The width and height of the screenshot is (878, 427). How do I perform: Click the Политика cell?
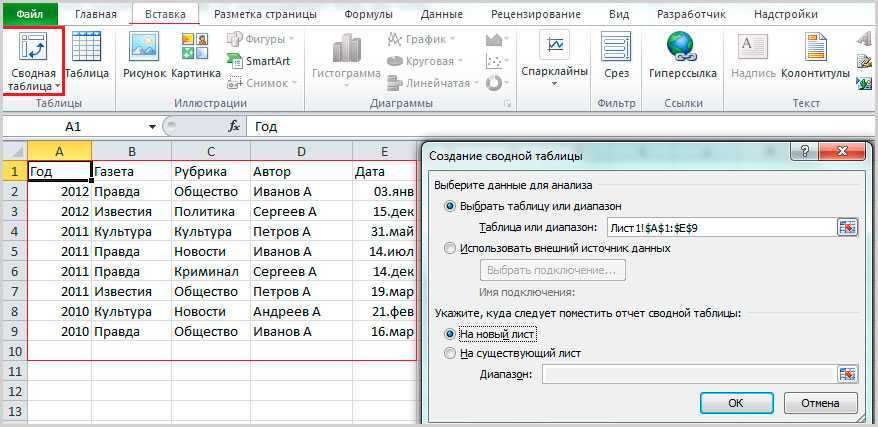211,212
